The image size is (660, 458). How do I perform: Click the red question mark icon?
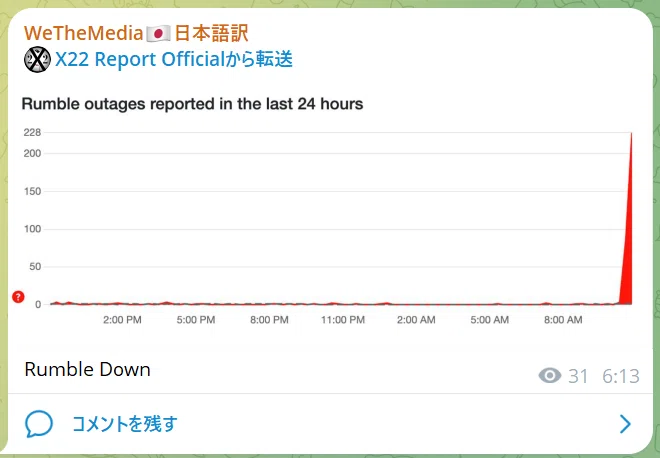pos(18,297)
